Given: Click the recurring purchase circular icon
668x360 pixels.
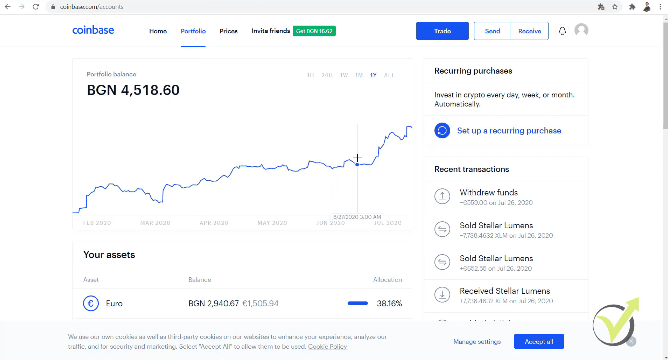Looking at the screenshot, I should 442,130.
